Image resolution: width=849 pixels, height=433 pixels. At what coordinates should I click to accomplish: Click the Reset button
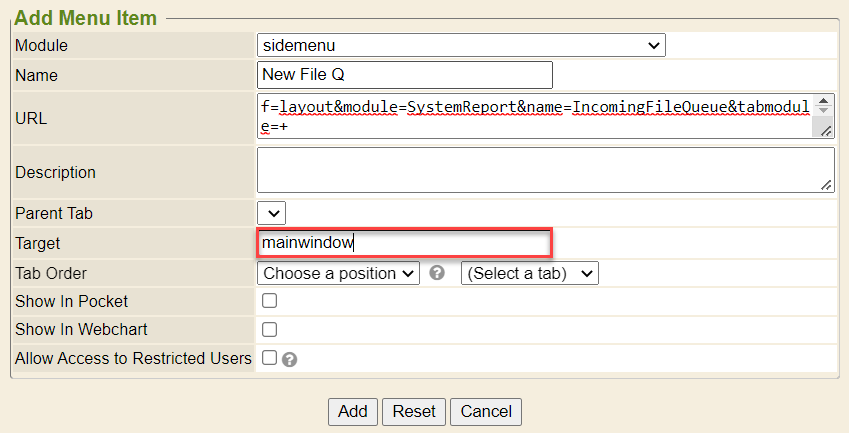(413, 411)
